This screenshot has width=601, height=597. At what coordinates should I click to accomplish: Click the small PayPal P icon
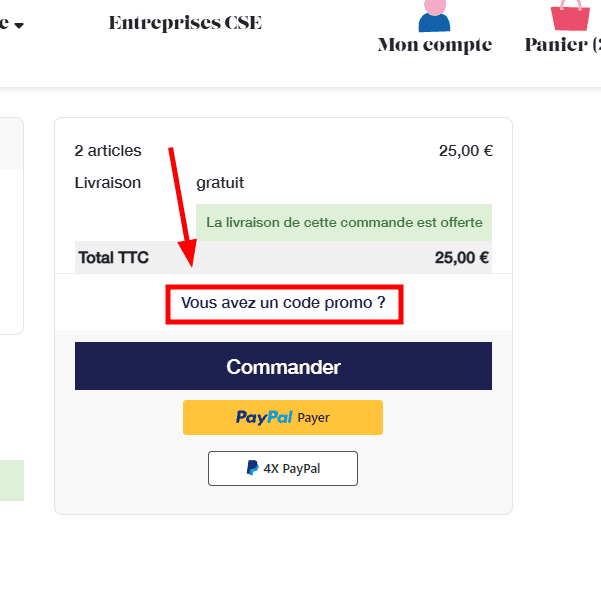point(252,468)
